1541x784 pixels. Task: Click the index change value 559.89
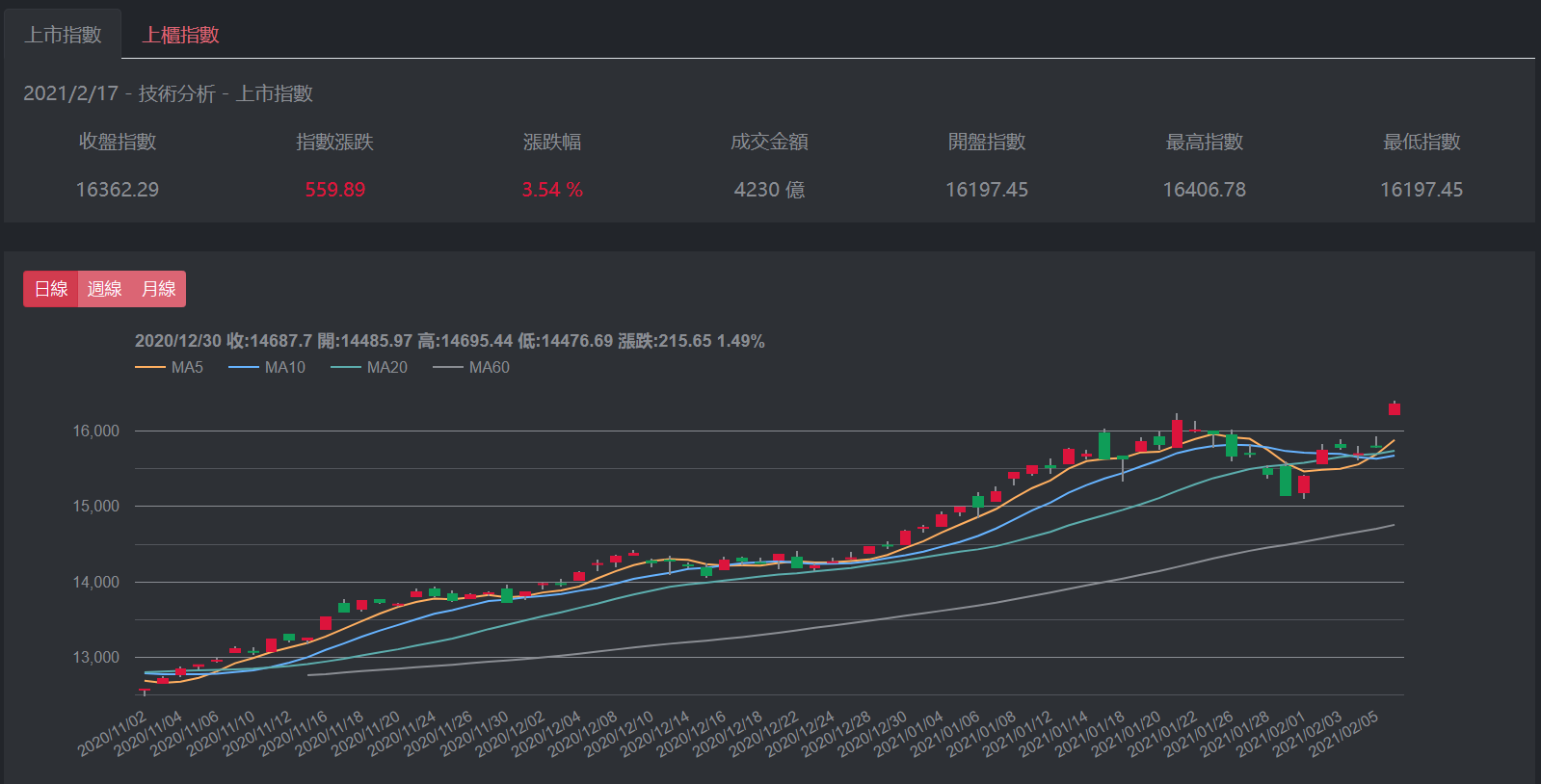click(335, 190)
